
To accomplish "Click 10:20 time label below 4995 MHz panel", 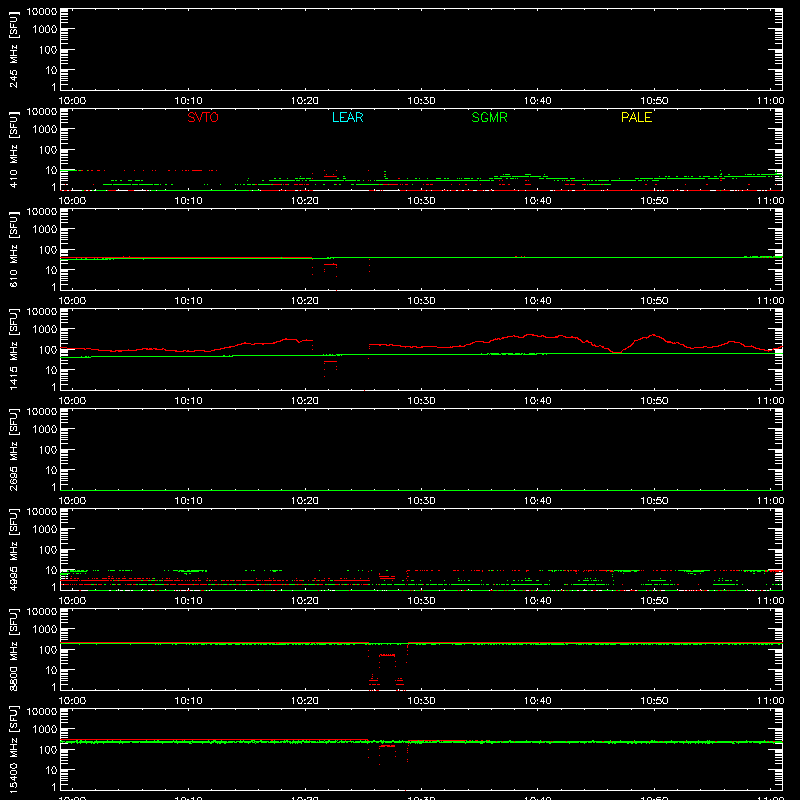I will pyautogui.click(x=305, y=601).
